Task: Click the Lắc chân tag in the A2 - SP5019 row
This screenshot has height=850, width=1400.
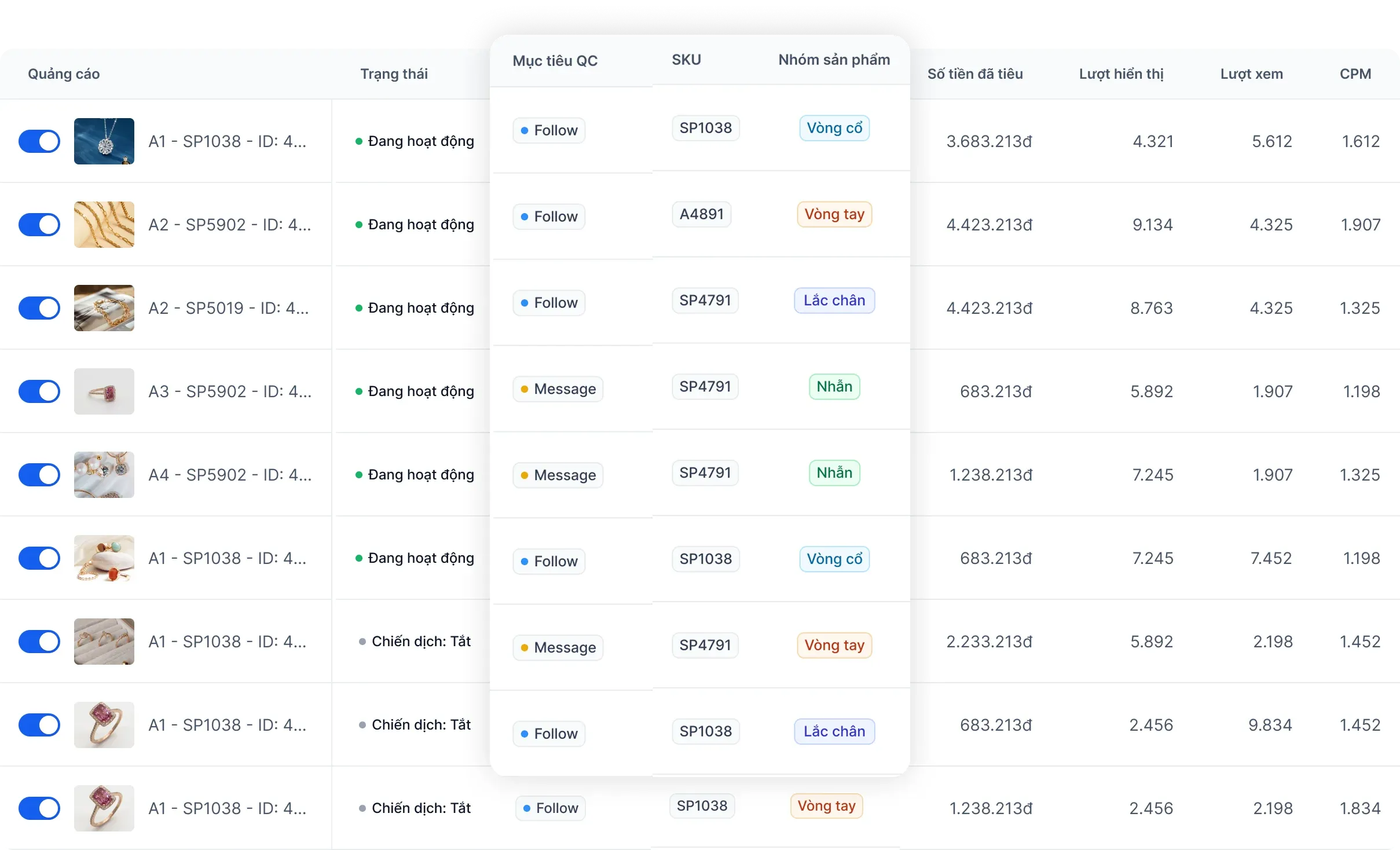Action: [834, 301]
